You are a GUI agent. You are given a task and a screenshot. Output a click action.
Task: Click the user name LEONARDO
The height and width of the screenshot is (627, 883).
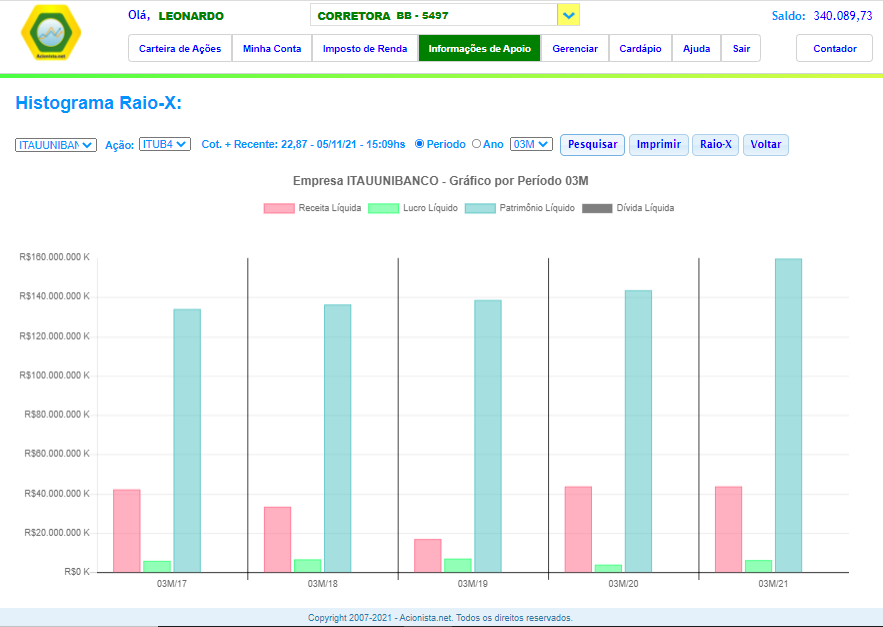pyautogui.click(x=191, y=16)
